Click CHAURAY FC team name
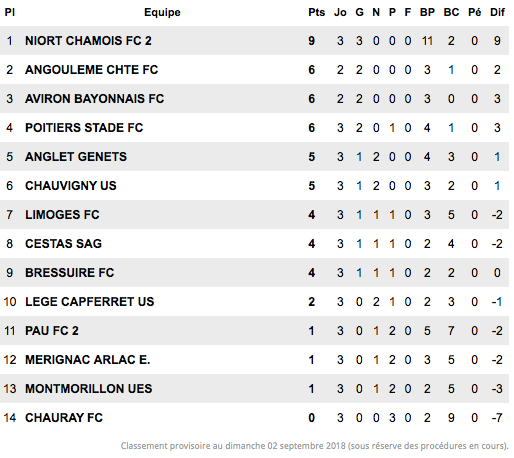The width and height of the screenshot is (514, 458). pos(64,418)
